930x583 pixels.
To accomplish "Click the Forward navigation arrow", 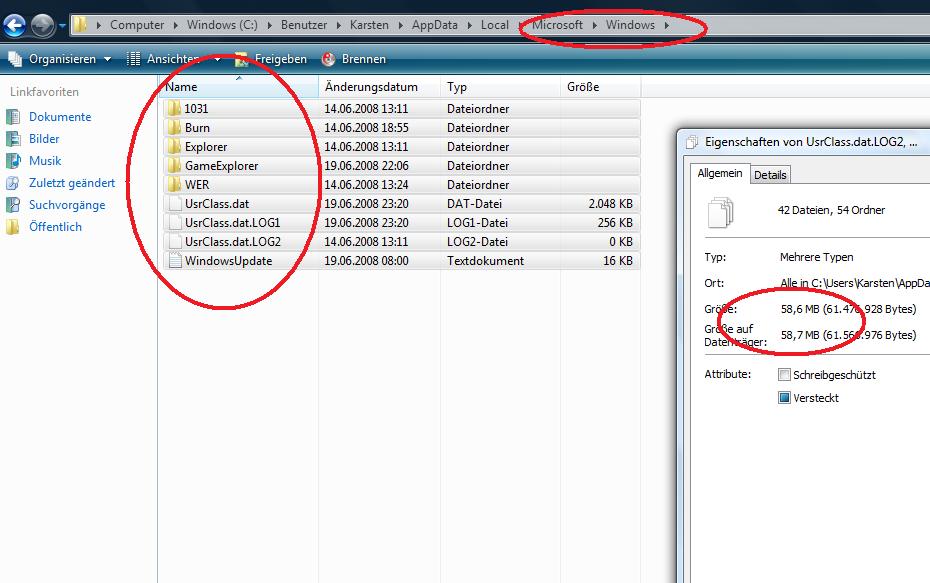I will (x=42, y=25).
